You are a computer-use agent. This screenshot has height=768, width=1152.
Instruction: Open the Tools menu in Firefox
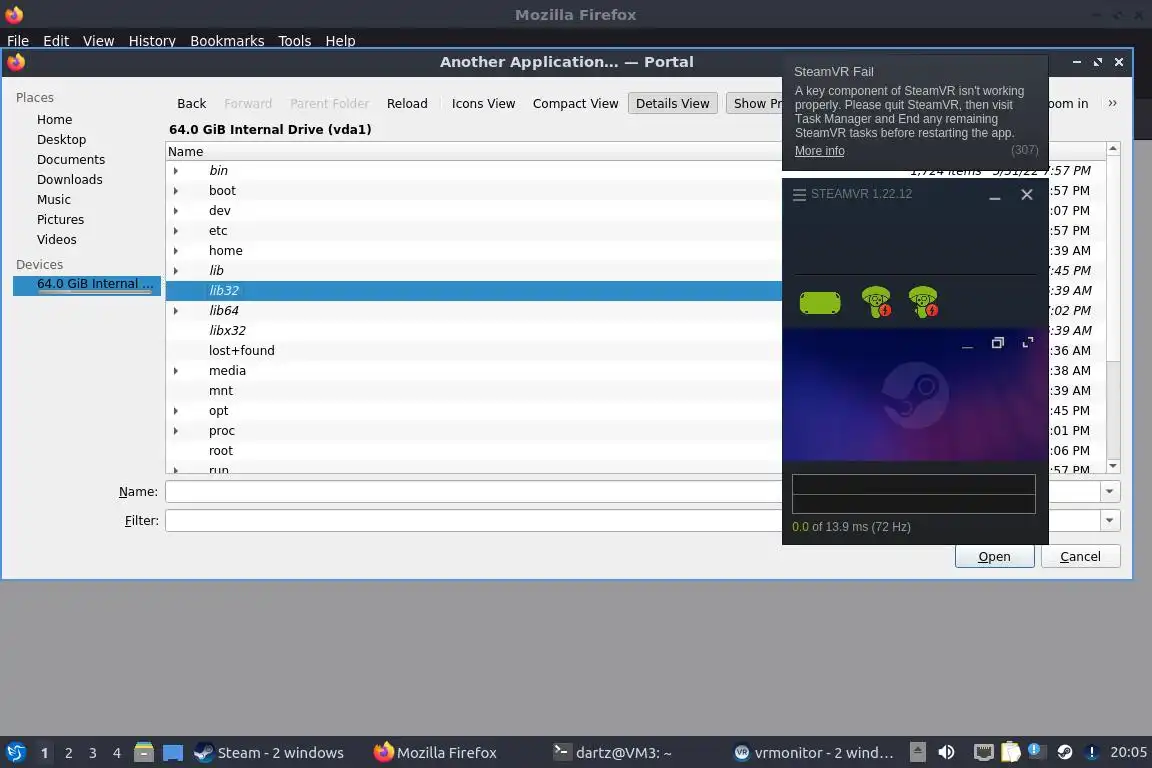point(295,41)
